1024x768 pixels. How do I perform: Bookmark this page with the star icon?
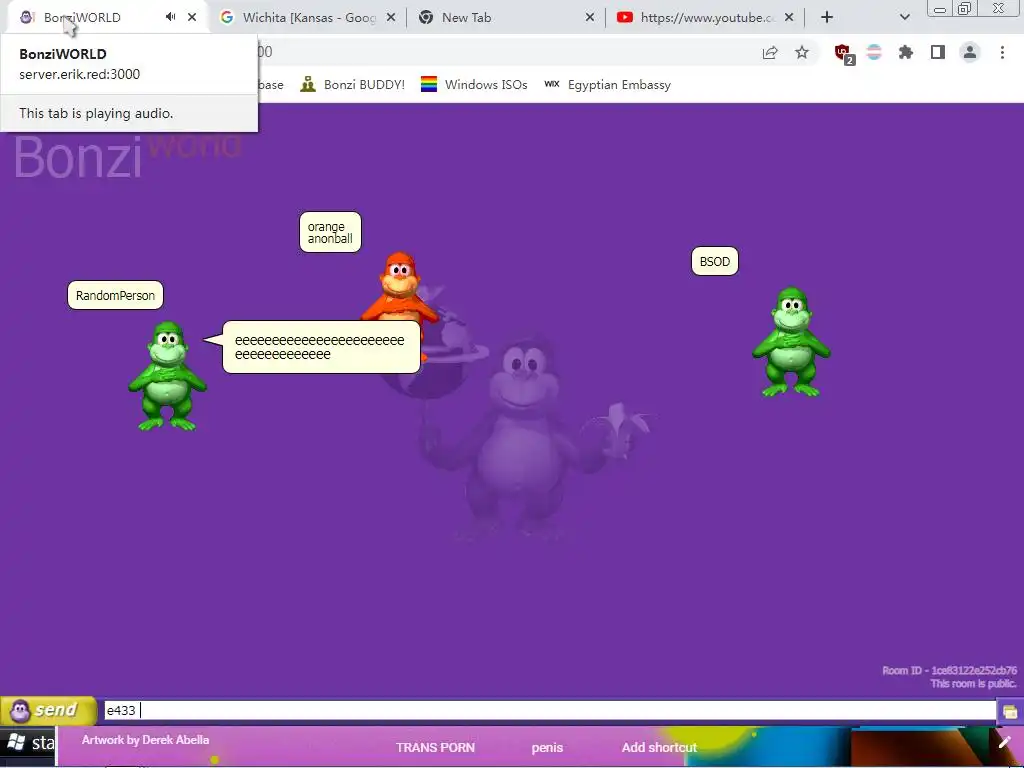click(x=802, y=52)
